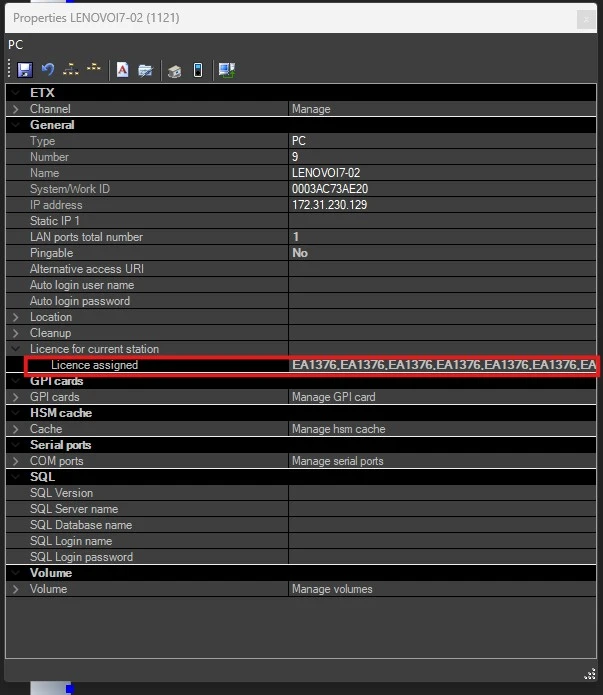
Task: Expand the COM ports row
Action: click(x=16, y=461)
